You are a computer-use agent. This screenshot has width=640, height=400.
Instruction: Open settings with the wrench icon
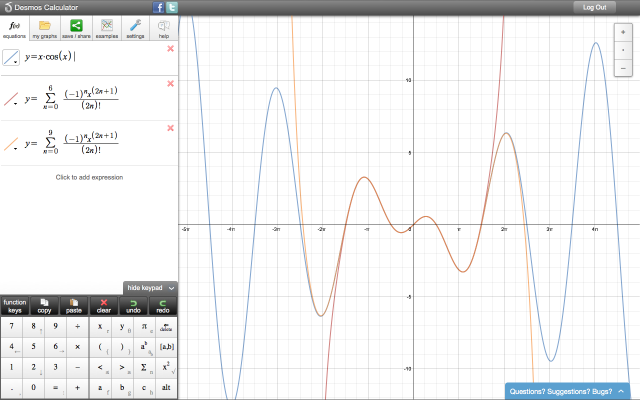(x=135, y=28)
